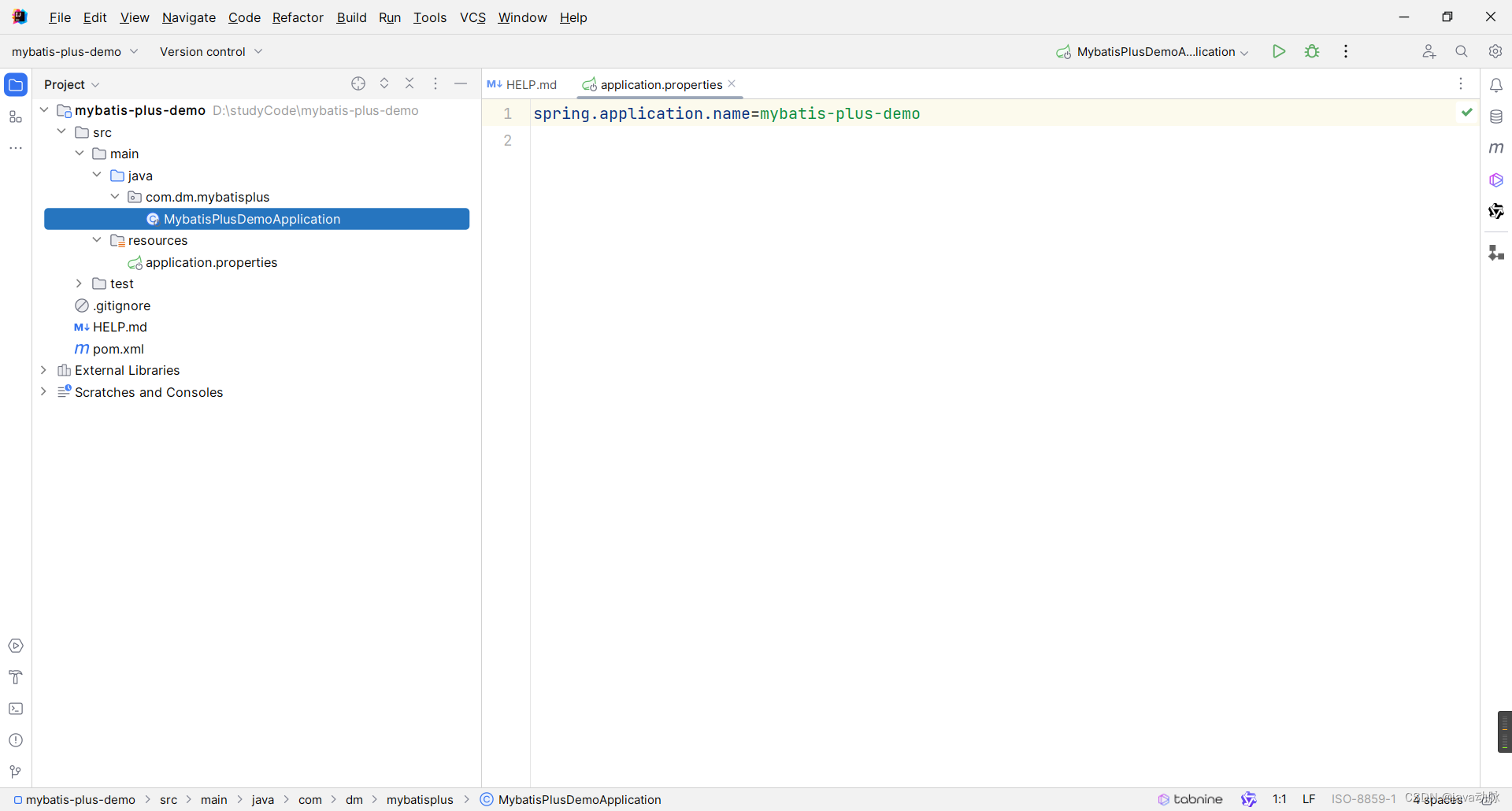The width and height of the screenshot is (1512, 811).
Task: Open the Structure tool window icon
Action: (x=16, y=117)
